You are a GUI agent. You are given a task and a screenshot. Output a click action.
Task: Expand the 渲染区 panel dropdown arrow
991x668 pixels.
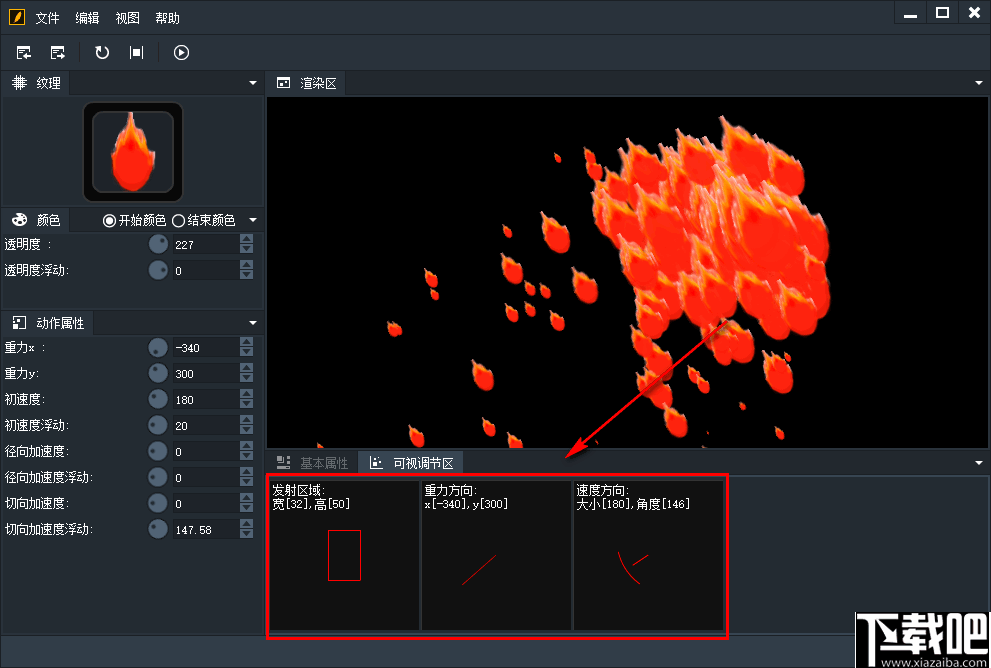(979, 83)
